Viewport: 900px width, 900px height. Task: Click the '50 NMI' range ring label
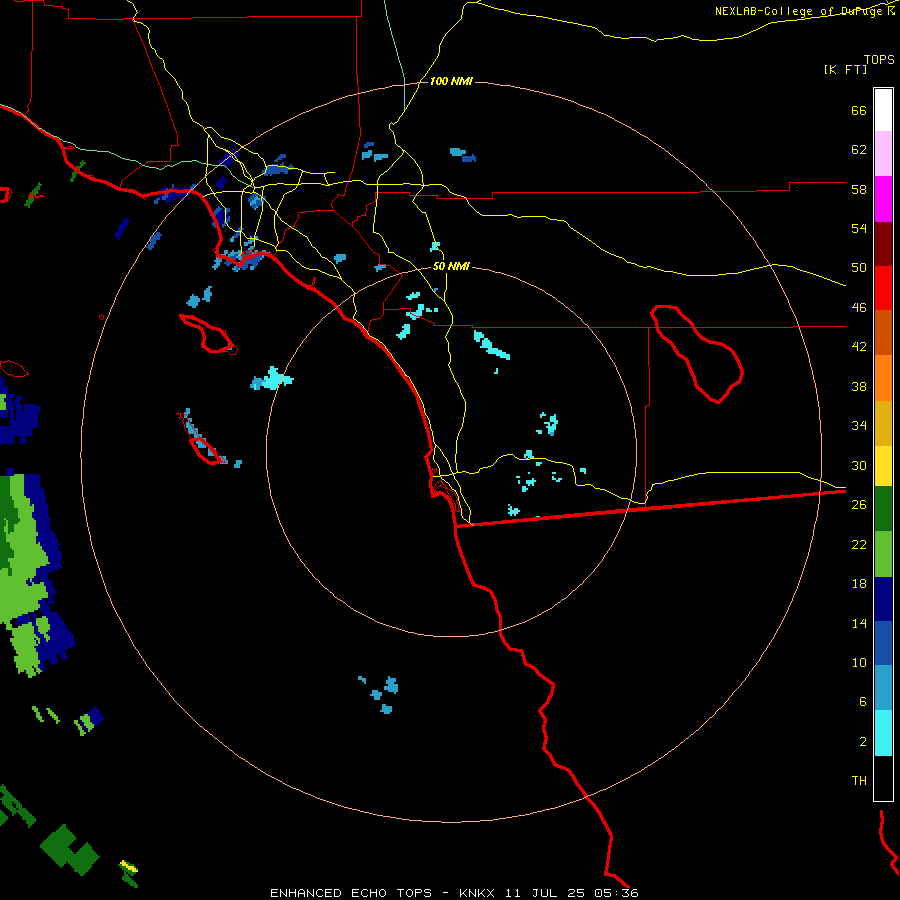451,266
